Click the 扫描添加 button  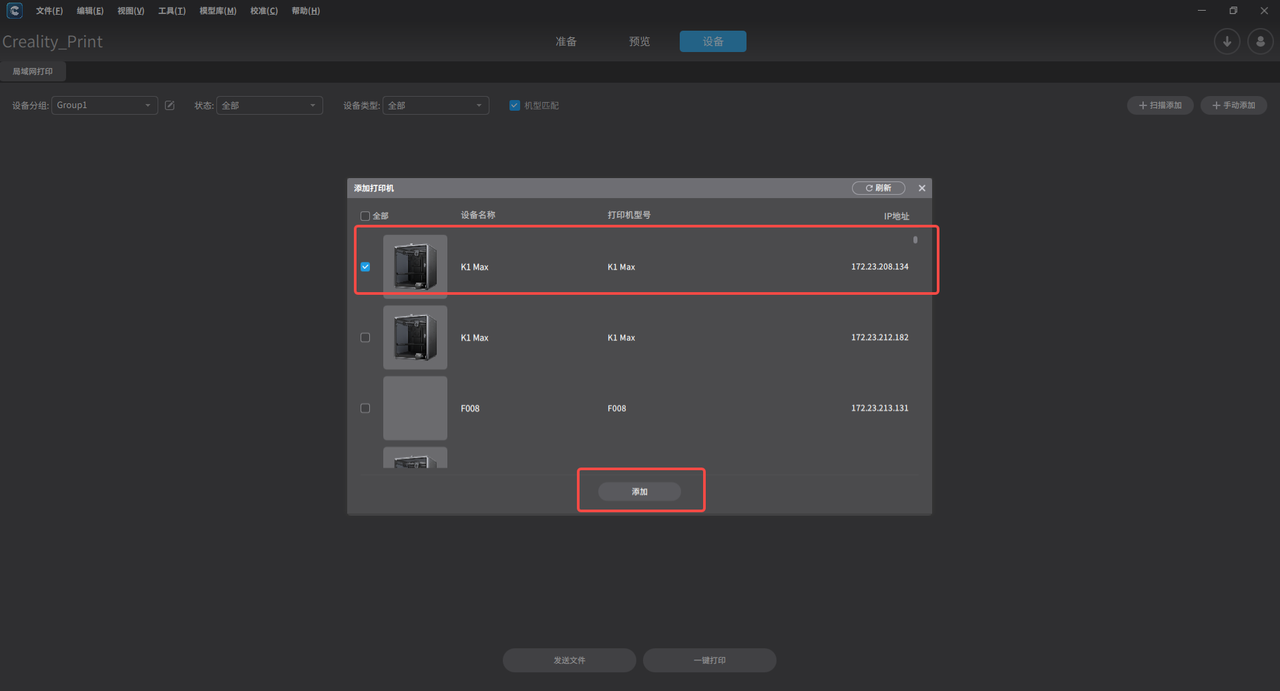1160,105
